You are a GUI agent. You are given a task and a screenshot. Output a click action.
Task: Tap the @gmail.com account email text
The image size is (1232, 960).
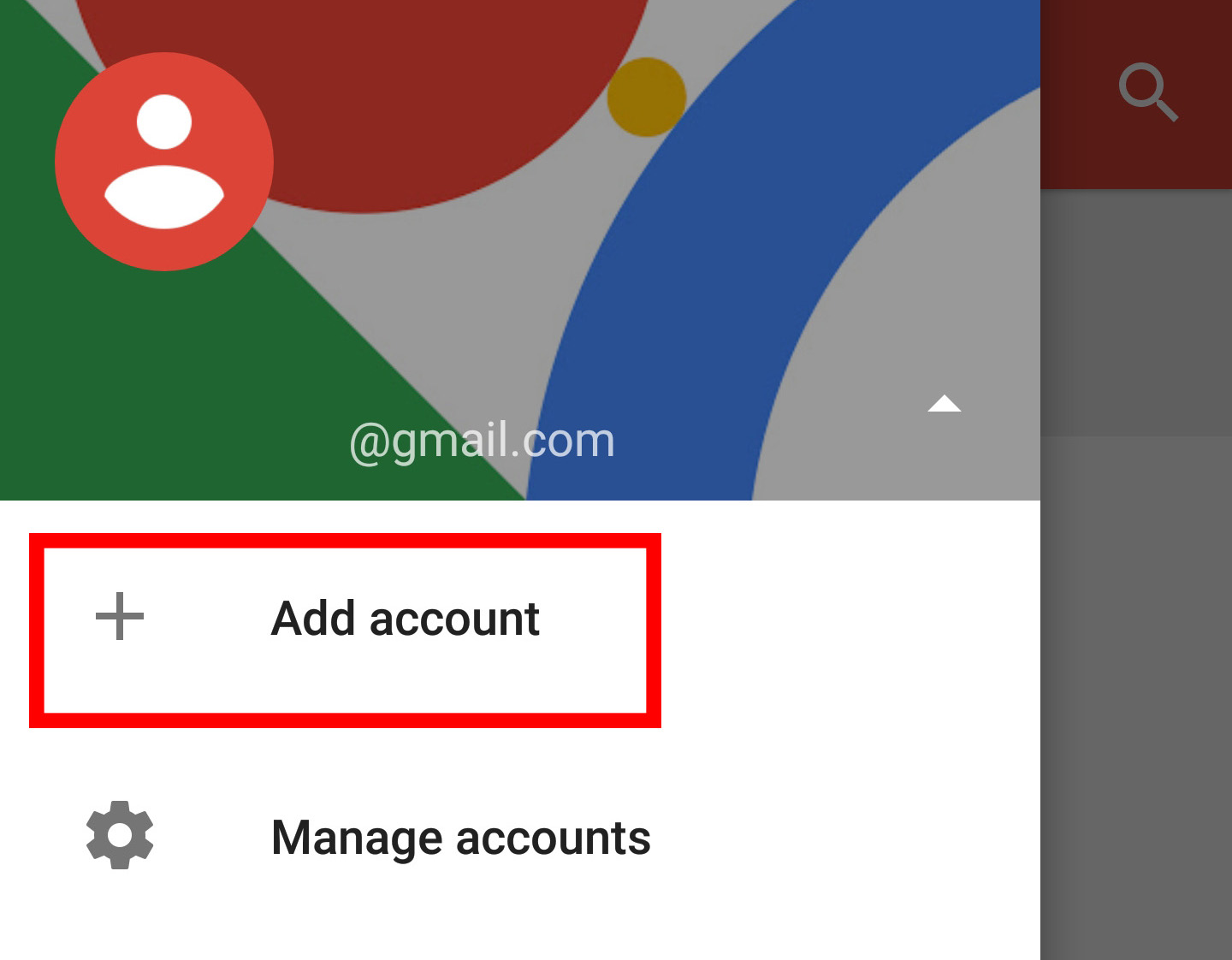pyautogui.click(x=482, y=441)
